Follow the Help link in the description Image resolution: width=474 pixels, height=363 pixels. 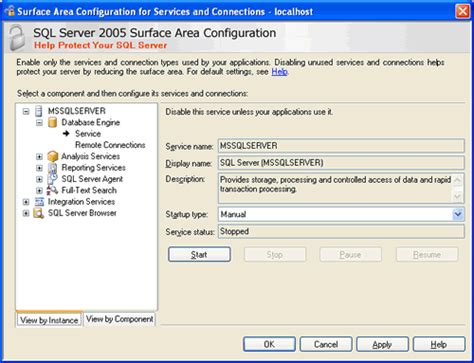[x=279, y=72]
